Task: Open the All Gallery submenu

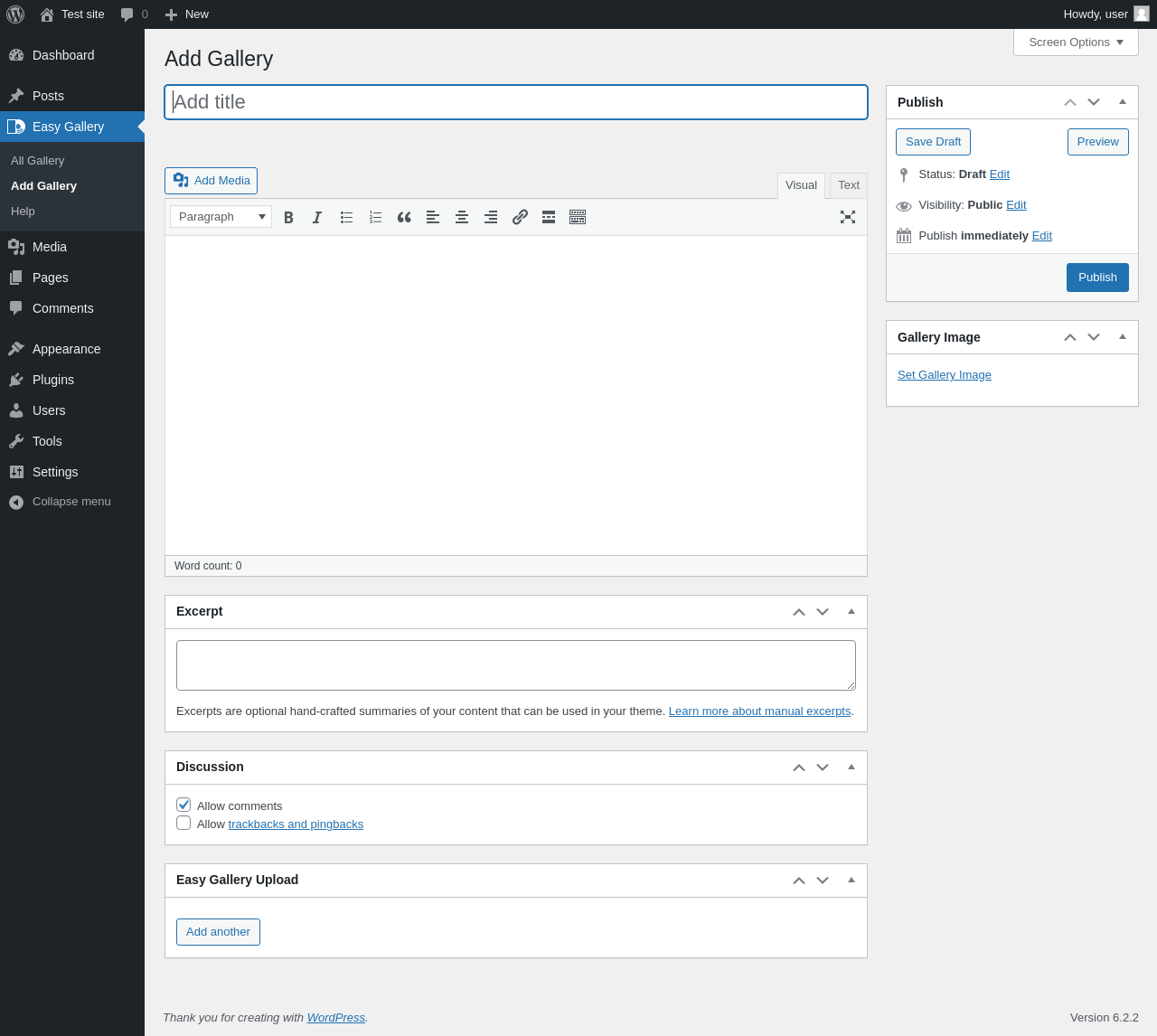Action: click(37, 161)
